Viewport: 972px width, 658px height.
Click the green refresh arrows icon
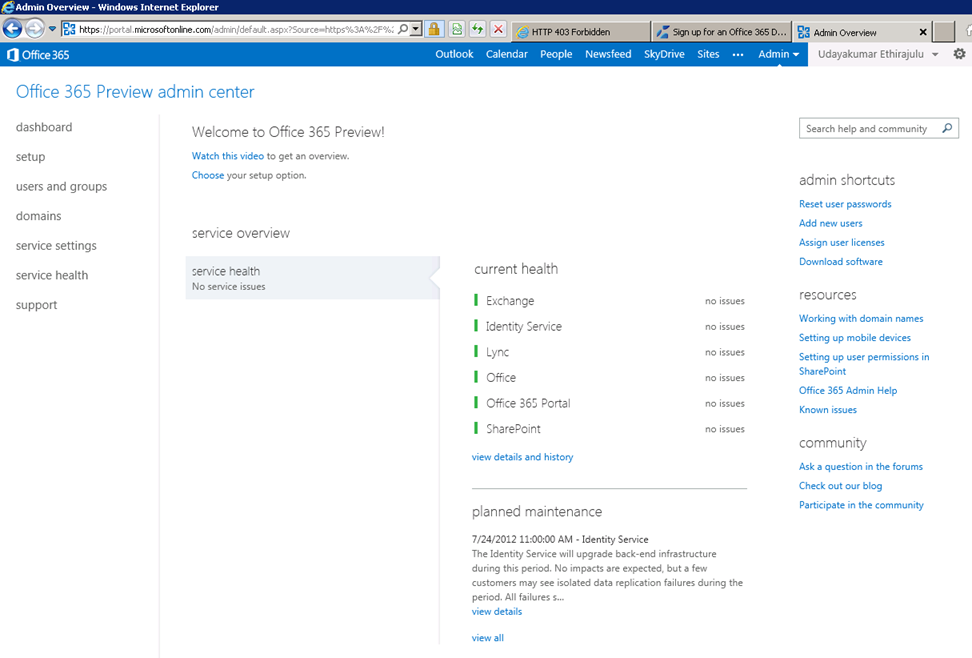(x=477, y=29)
